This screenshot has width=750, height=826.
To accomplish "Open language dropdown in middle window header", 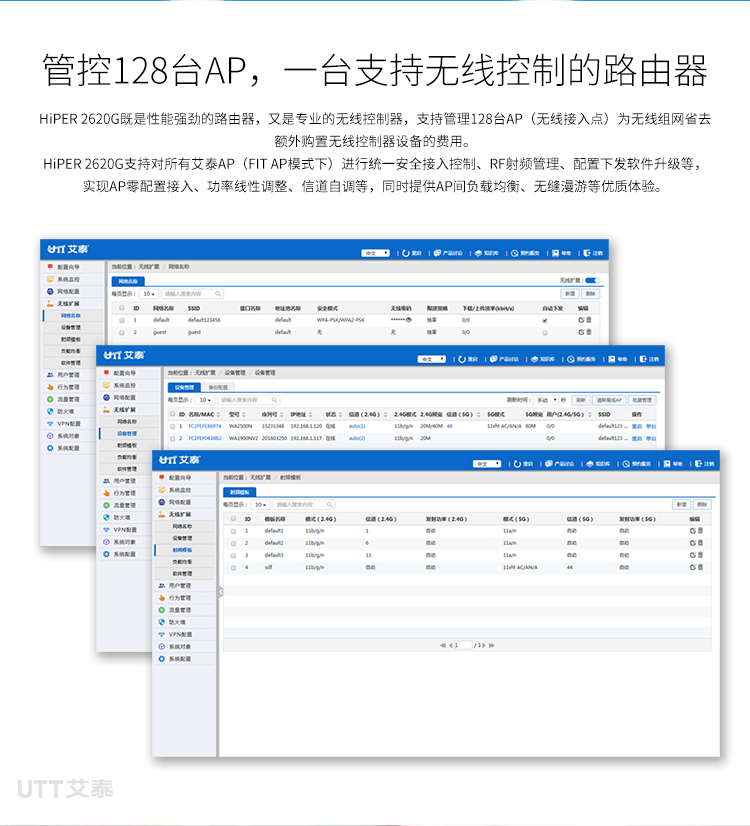I will (x=431, y=359).
